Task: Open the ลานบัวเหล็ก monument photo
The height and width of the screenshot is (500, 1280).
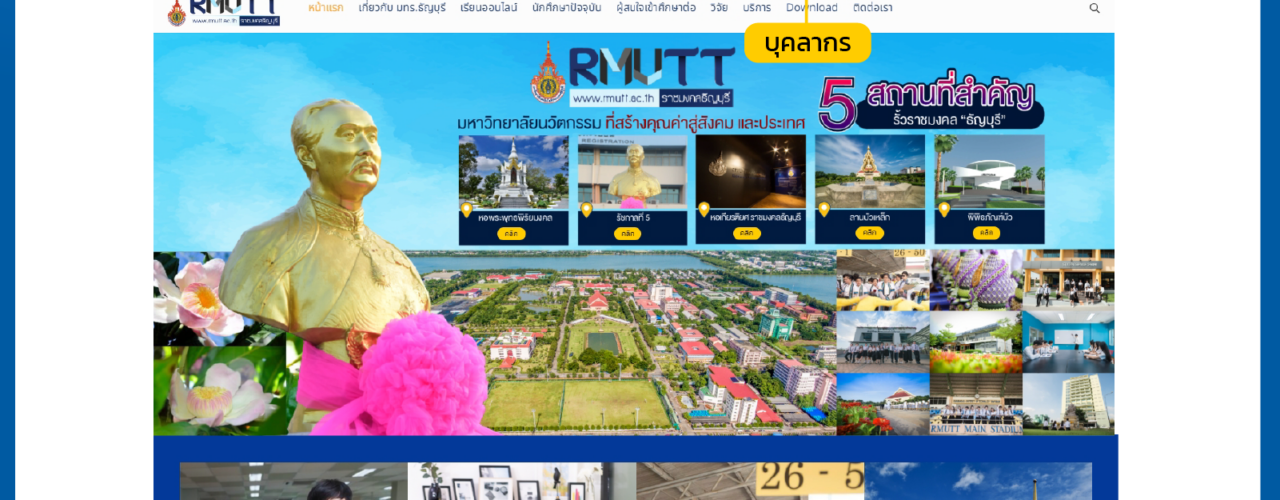Action: coord(870,171)
